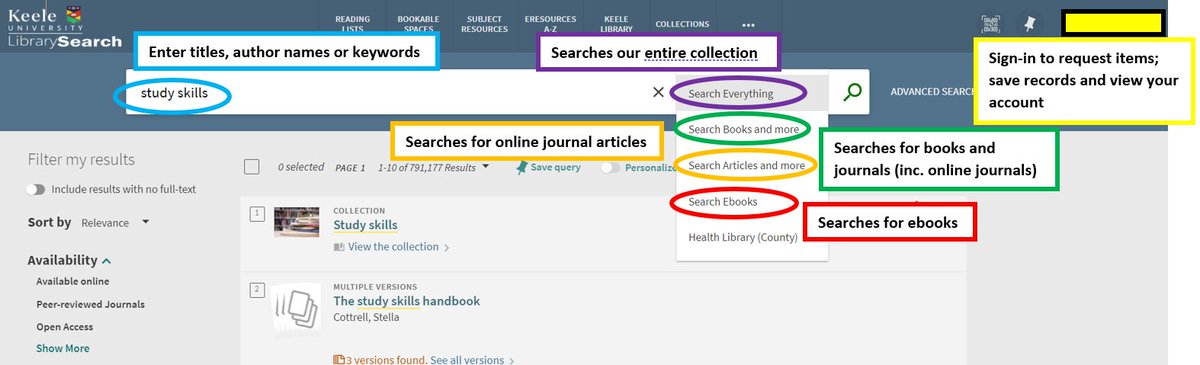Toggle include results with no full-text
Screen dimensions: 1200x365
click(37, 189)
